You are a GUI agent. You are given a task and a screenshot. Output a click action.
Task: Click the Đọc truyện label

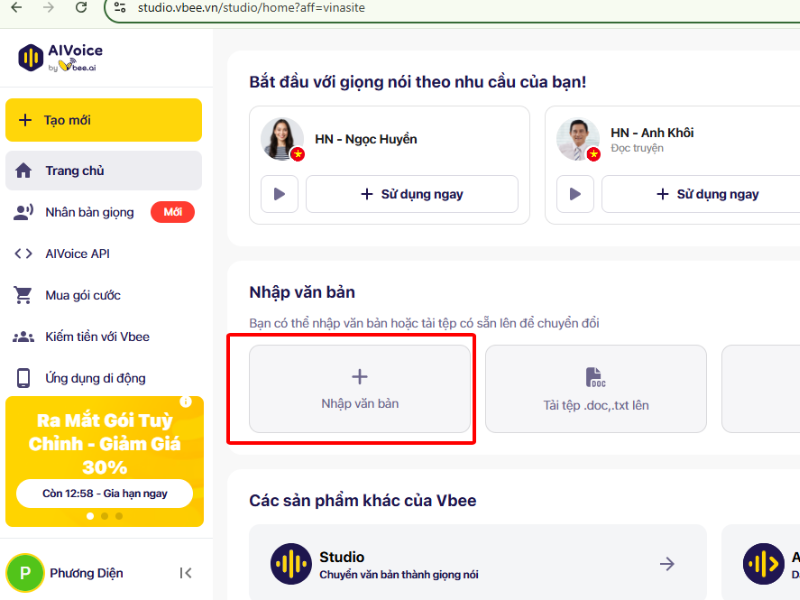tap(637, 148)
